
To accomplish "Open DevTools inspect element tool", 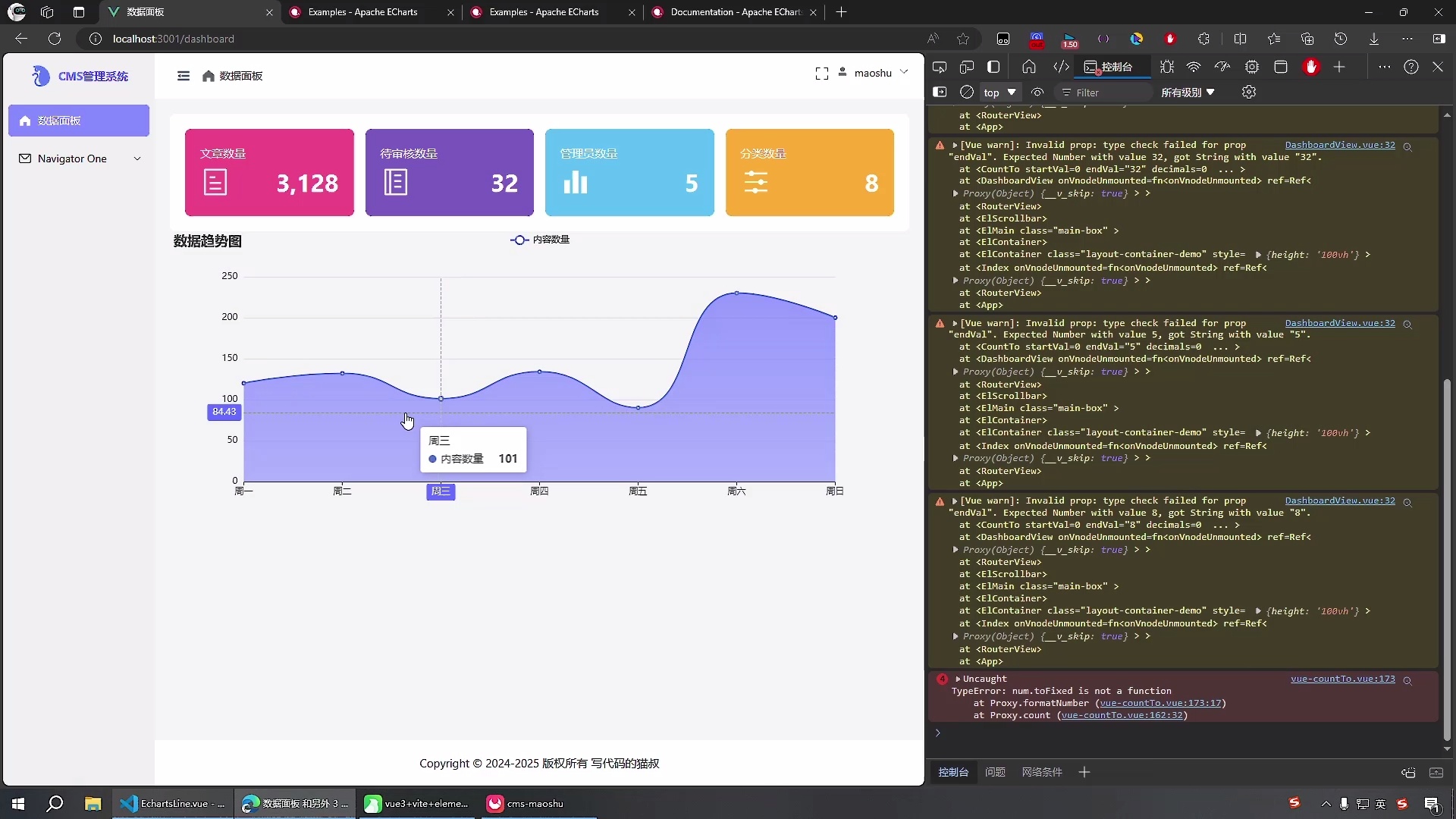I will pos(940,67).
